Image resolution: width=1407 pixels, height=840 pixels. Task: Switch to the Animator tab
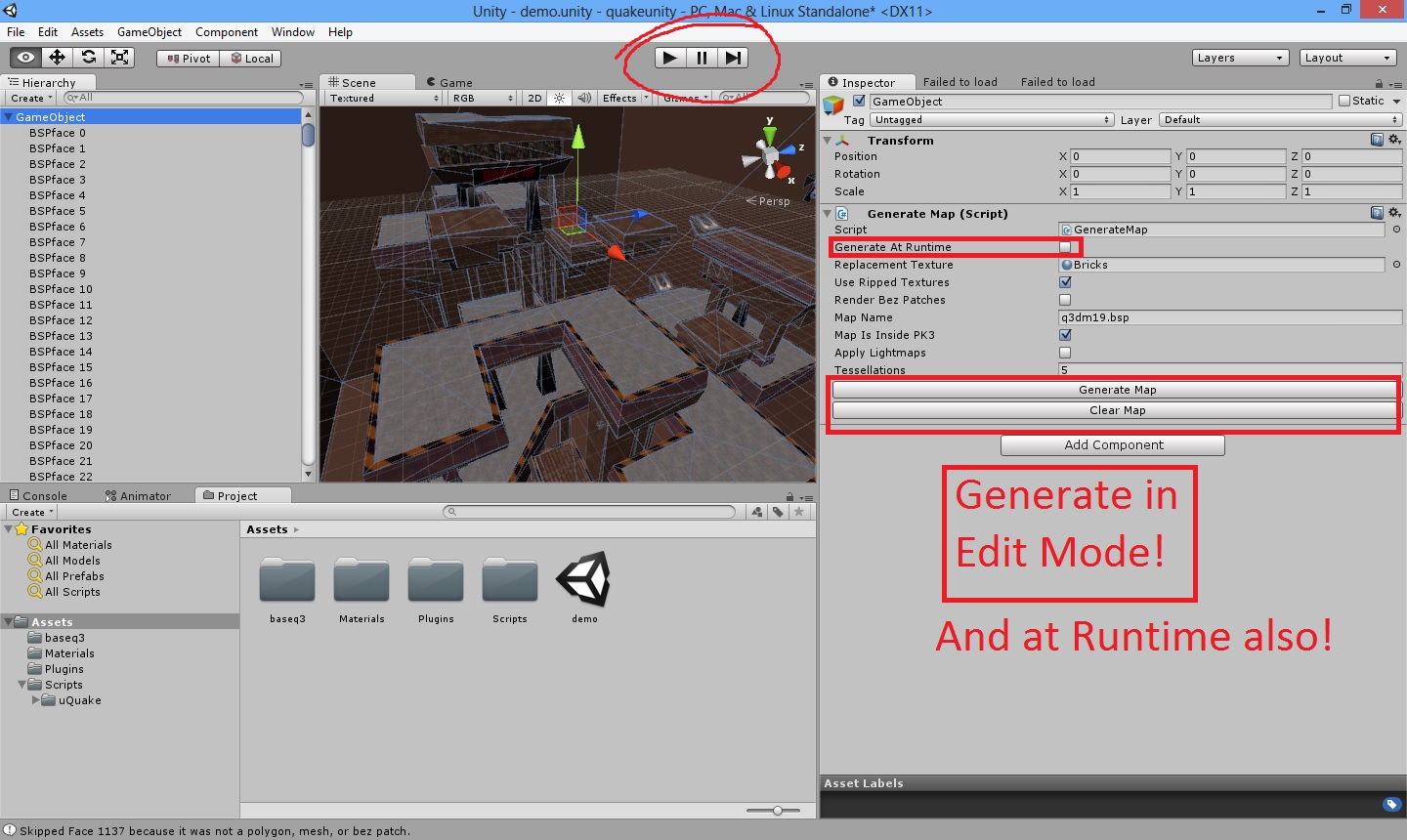click(138, 496)
